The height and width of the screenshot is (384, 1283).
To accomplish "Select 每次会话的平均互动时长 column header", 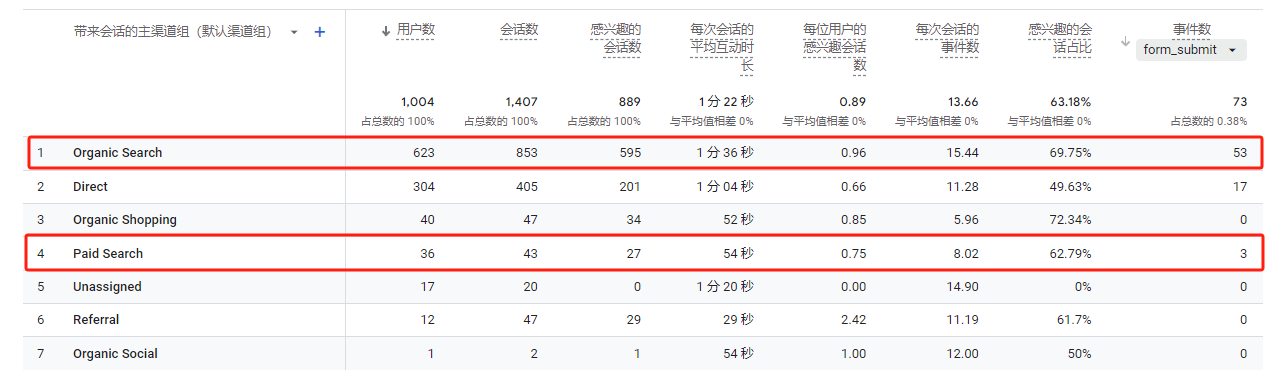I will 723,47.
